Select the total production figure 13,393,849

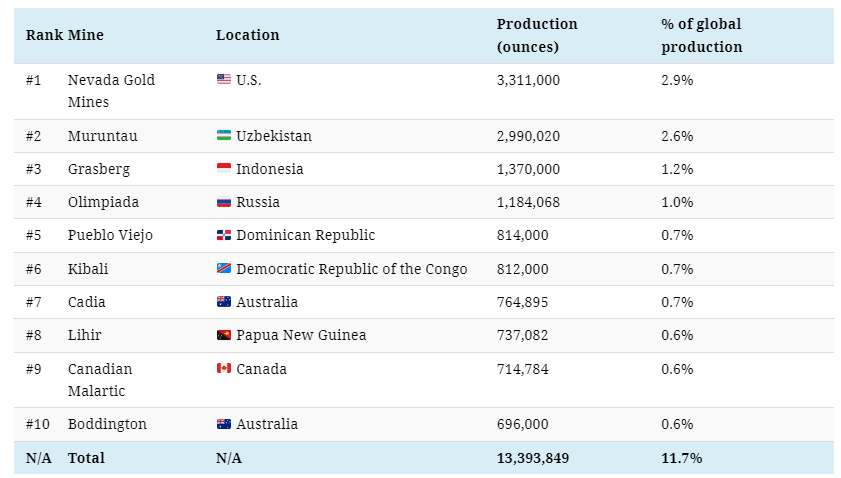534,458
